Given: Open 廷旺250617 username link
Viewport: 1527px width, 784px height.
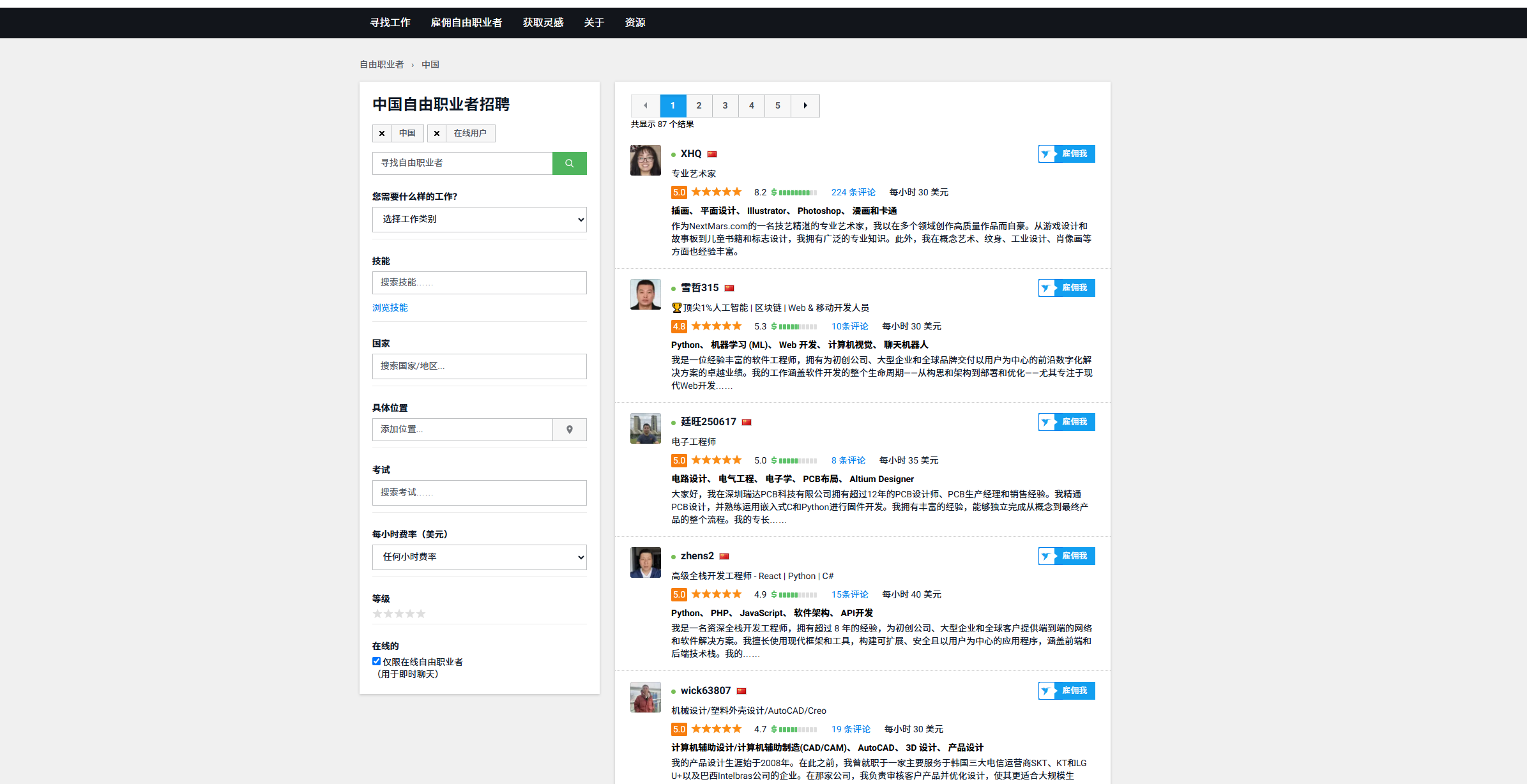Looking at the screenshot, I should click(x=708, y=422).
